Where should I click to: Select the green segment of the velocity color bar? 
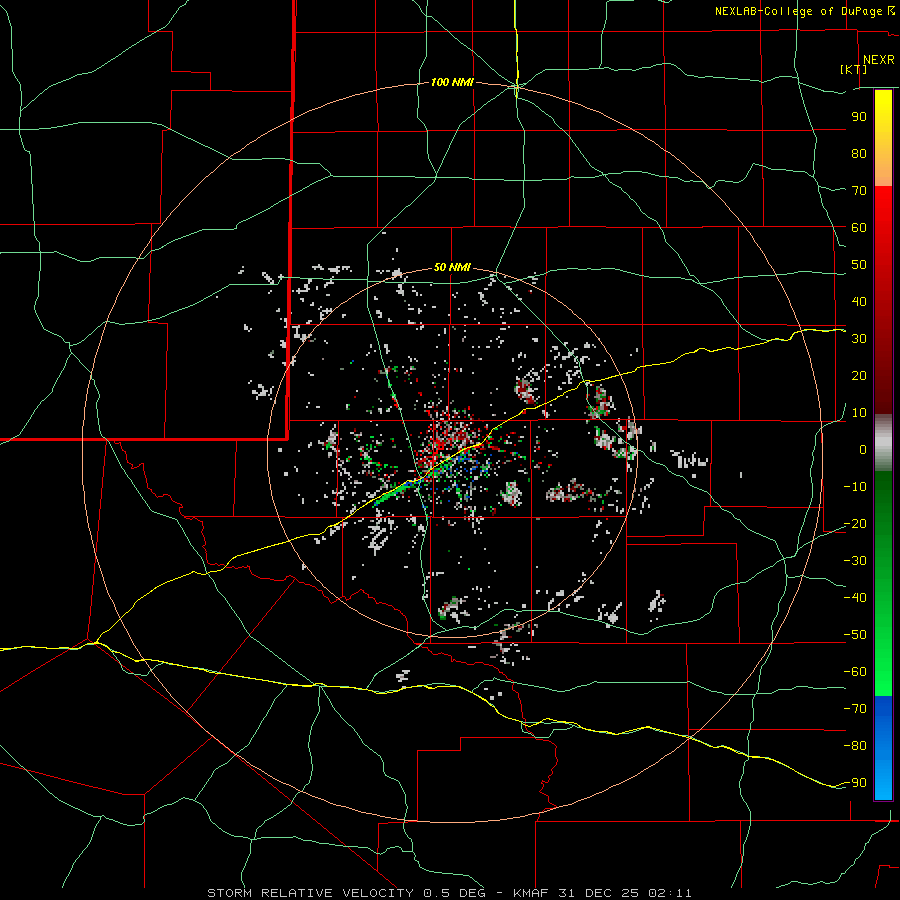883,583
